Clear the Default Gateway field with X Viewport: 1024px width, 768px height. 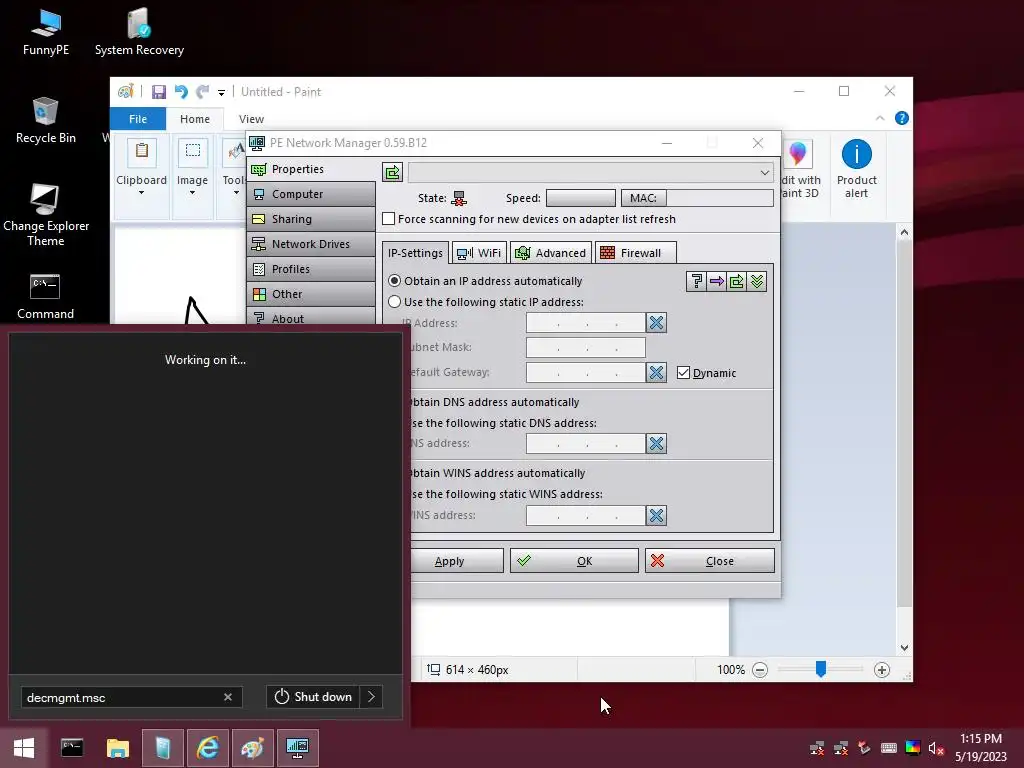tap(656, 372)
